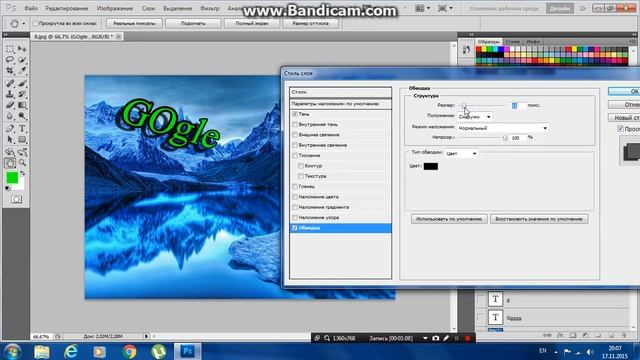The height and width of the screenshot is (360, 640).
Task: Open the Режим наложения dropdown
Action: (502, 128)
